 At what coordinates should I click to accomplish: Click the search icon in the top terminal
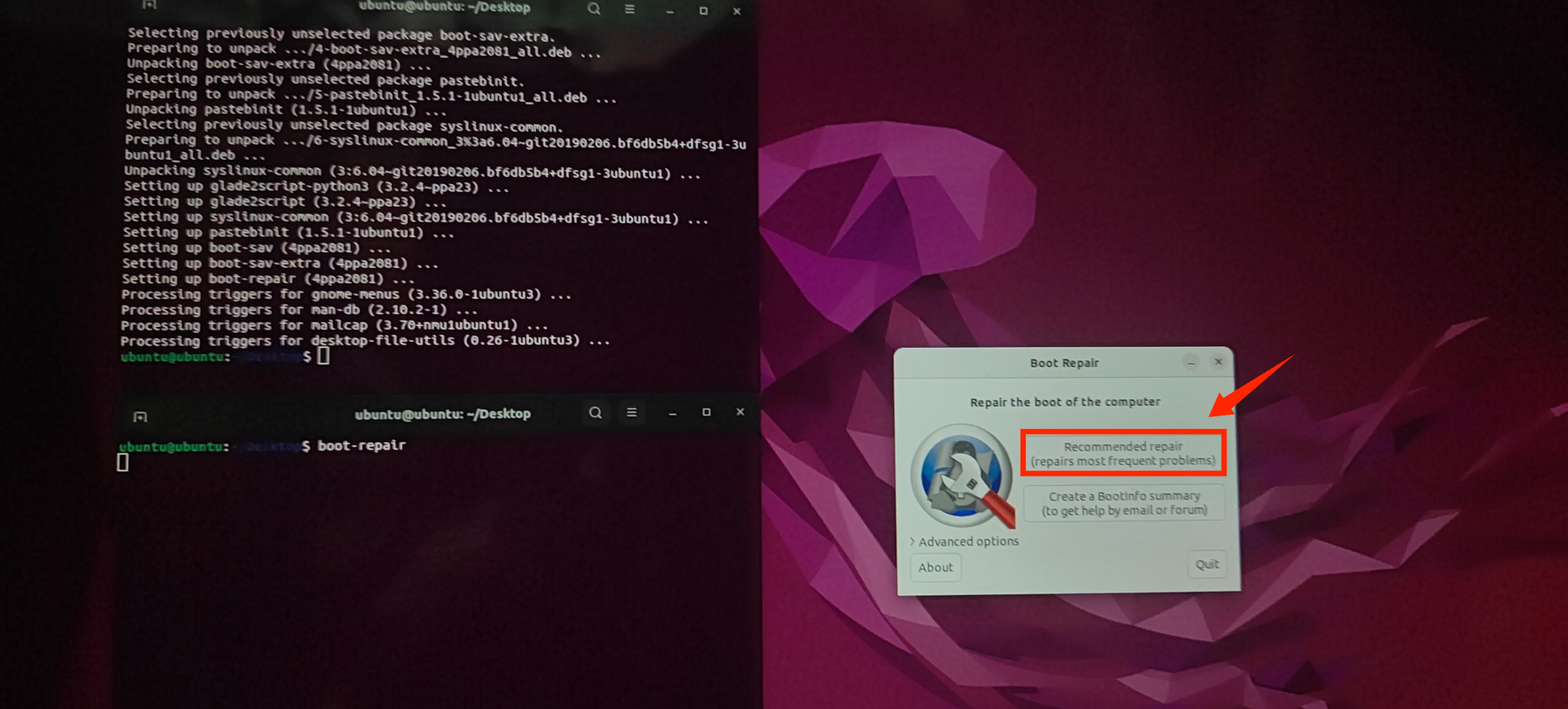(593, 9)
